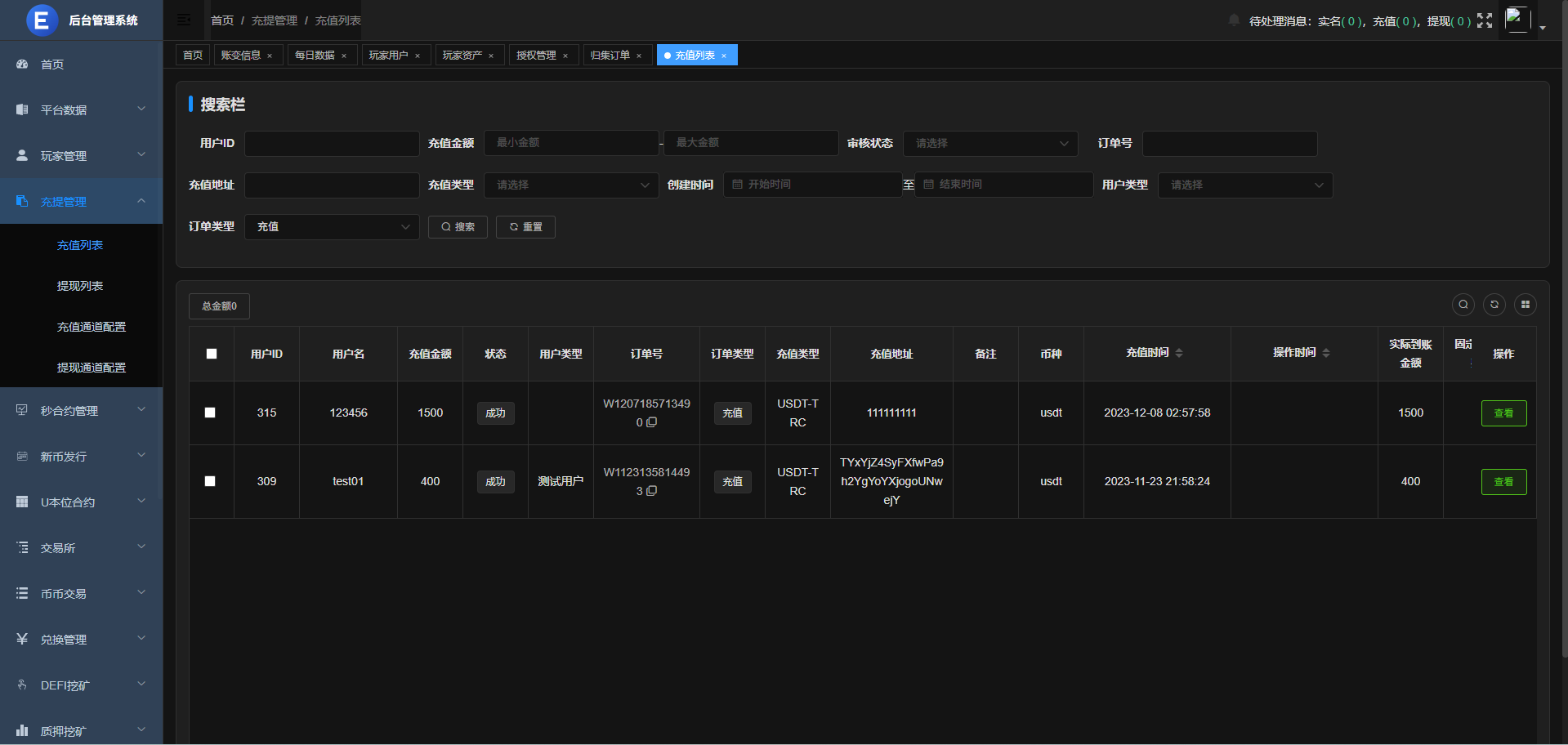Refresh the table using circular arrow icon
This screenshot has width=1568, height=745.
pos(1494,305)
